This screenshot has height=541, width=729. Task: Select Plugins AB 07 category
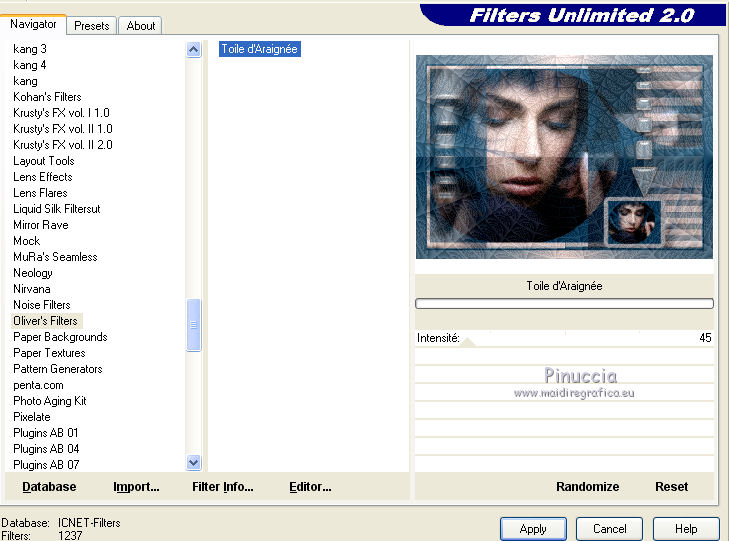46,465
